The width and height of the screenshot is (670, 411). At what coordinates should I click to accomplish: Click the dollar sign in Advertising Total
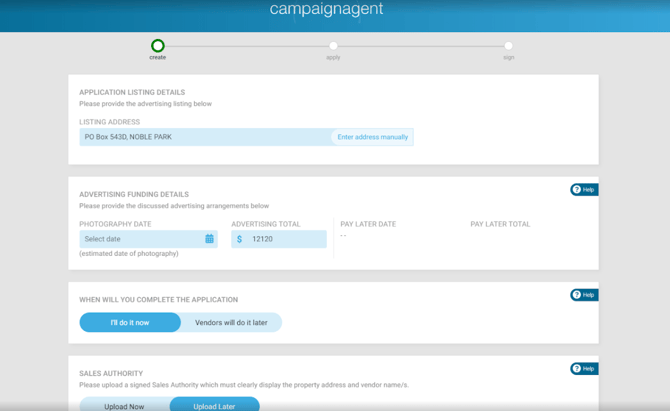239,239
